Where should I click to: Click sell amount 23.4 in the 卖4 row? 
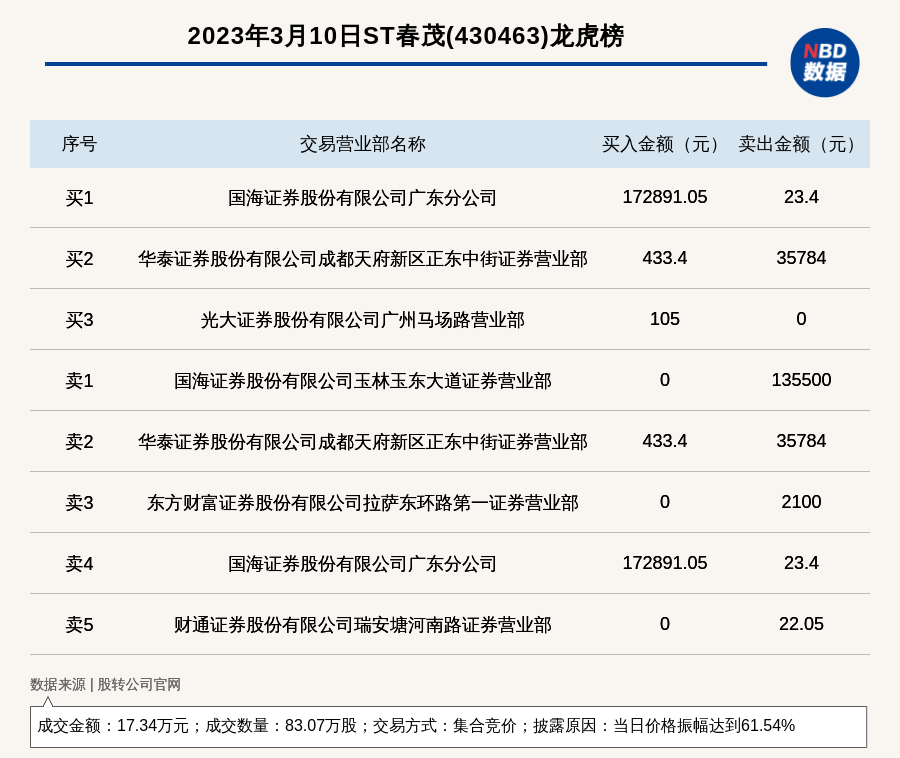click(x=801, y=563)
